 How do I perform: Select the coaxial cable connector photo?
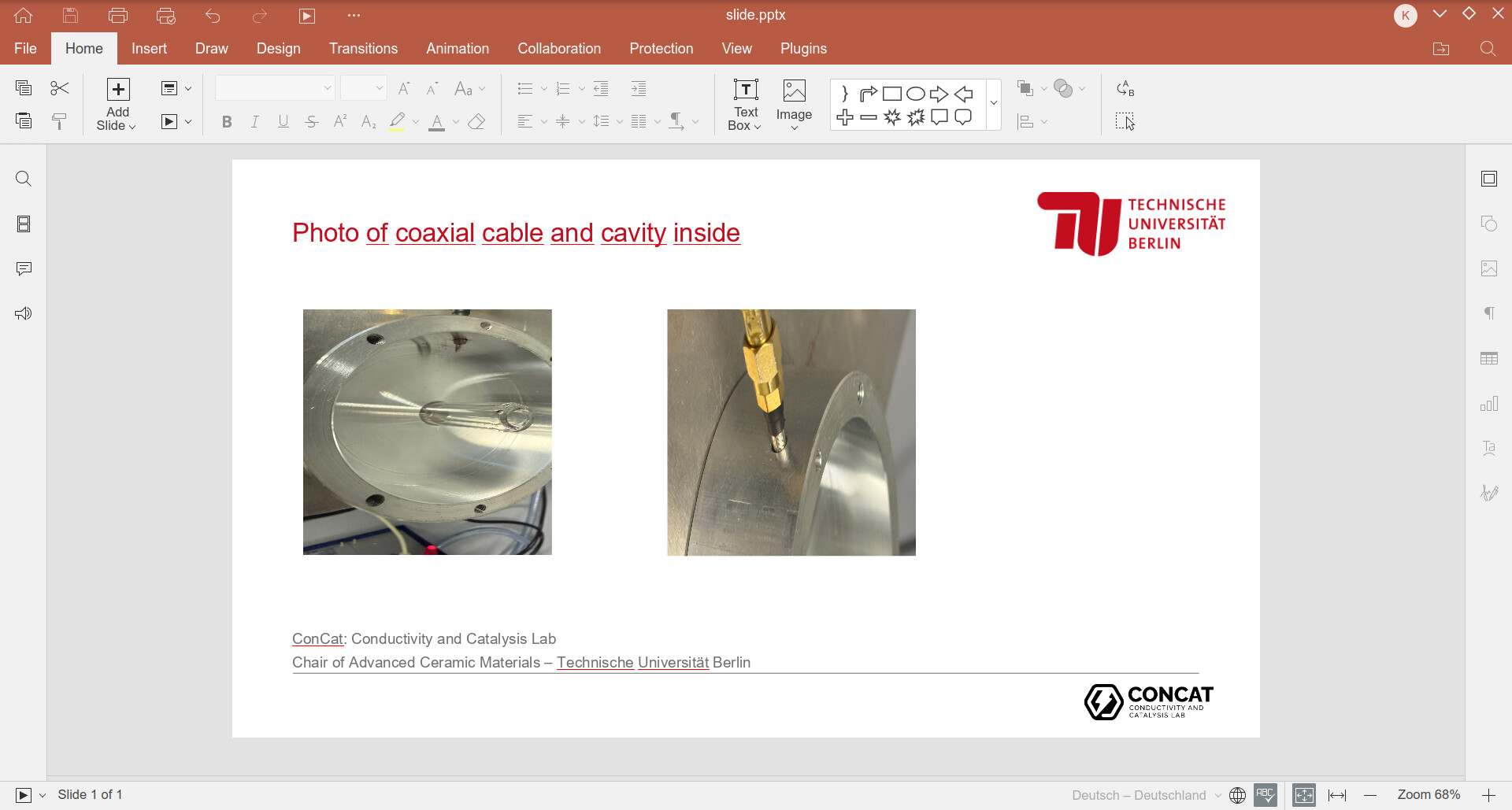tap(791, 432)
